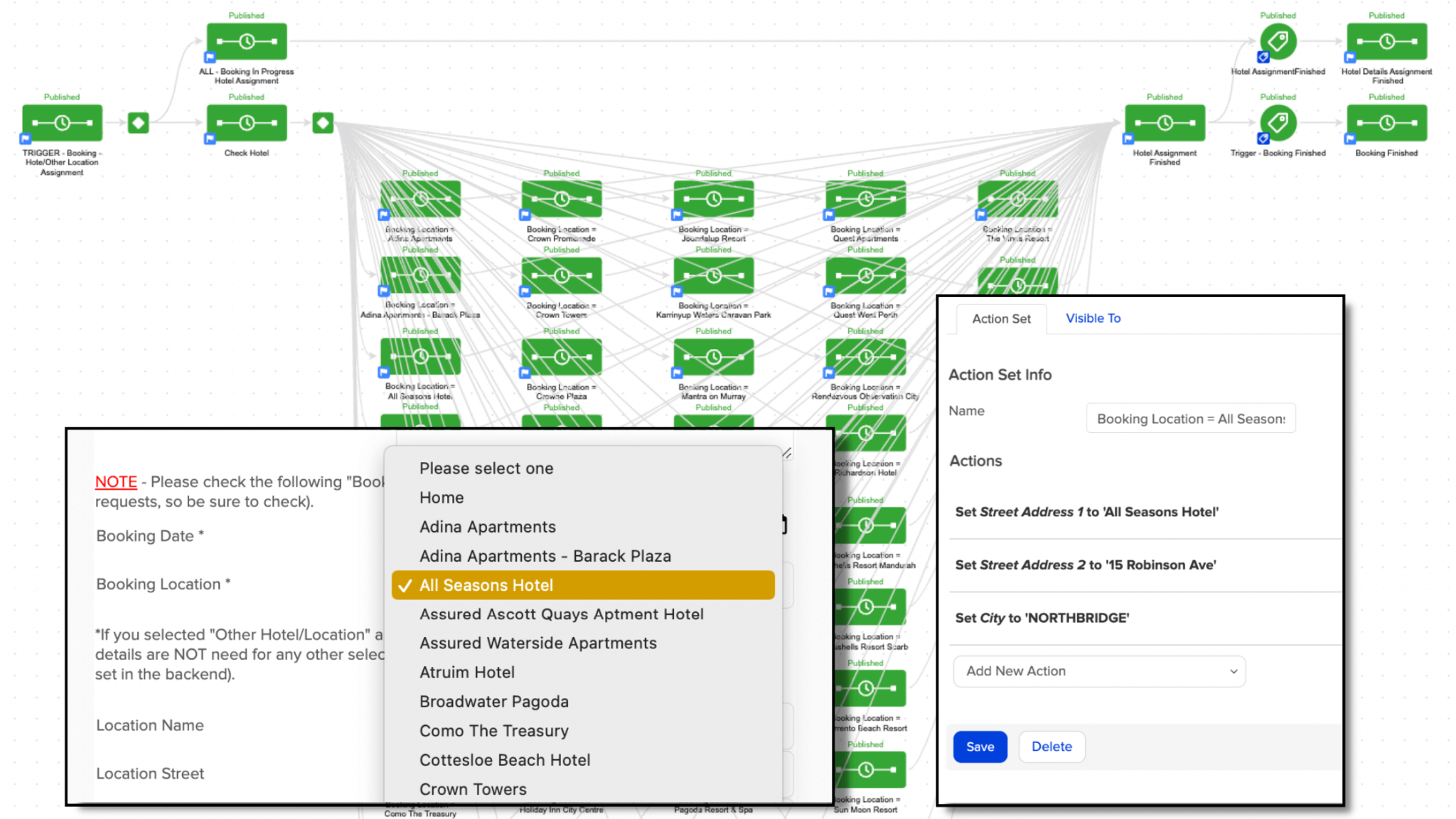Viewport: 1456px width, 819px height.
Task: Open the ALL - Booking In Progress node
Action: pos(246,41)
